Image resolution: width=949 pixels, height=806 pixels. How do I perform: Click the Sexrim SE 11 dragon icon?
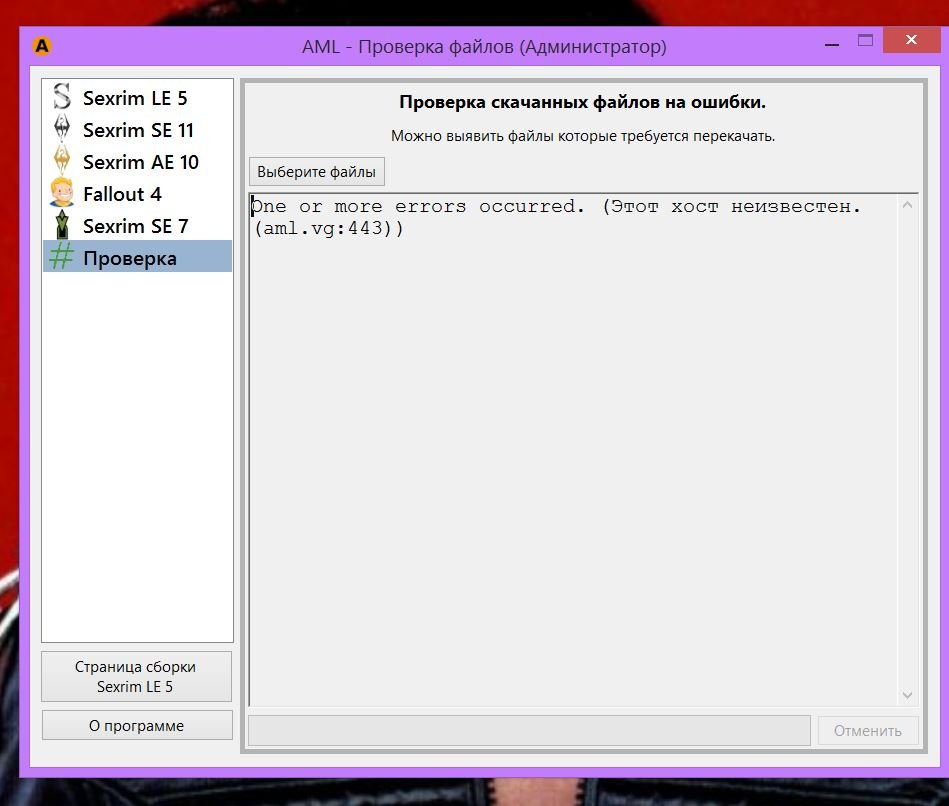[x=62, y=130]
